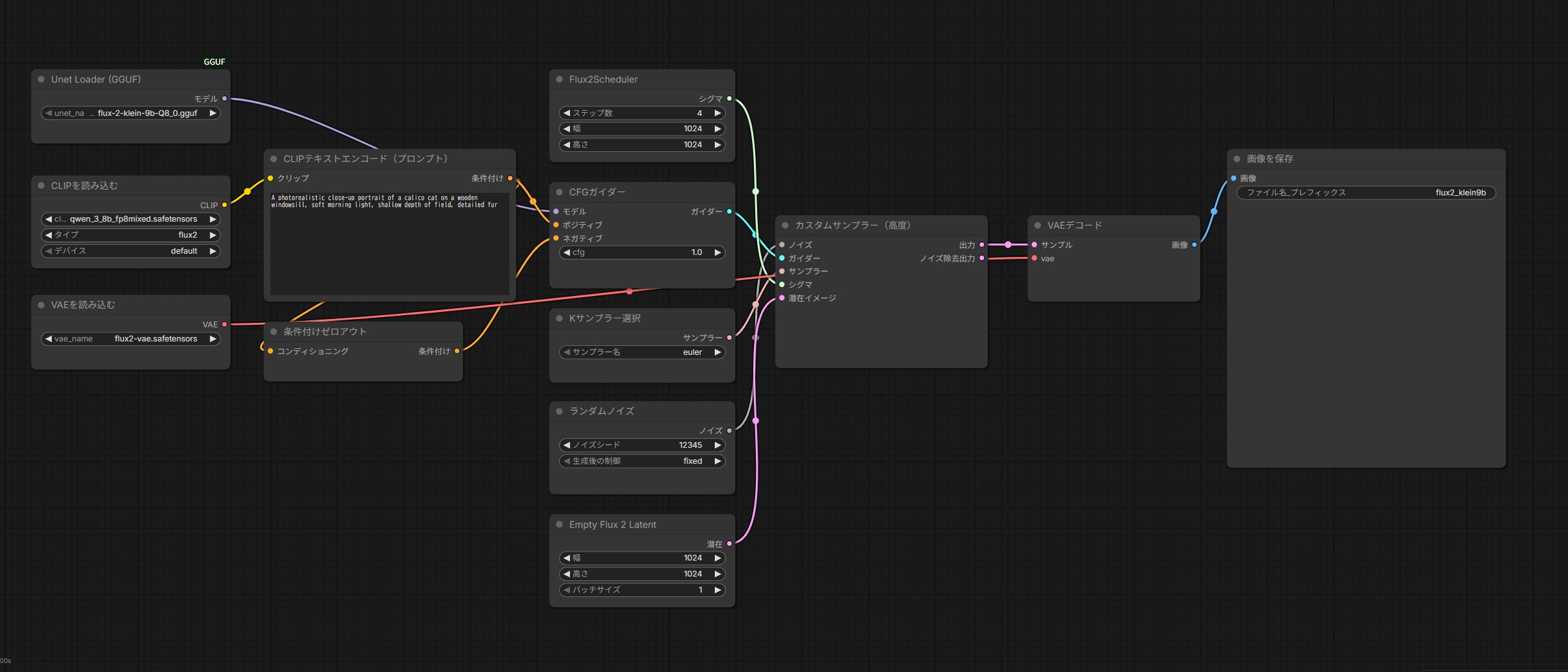Click the VAEデコード node title
The height and width of the screenshot is (672, 1568).
click(1074, 225)
